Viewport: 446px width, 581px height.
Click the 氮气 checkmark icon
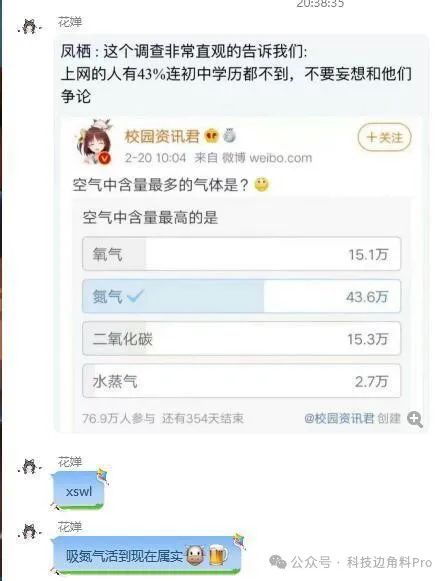click(x=135, y=296)
